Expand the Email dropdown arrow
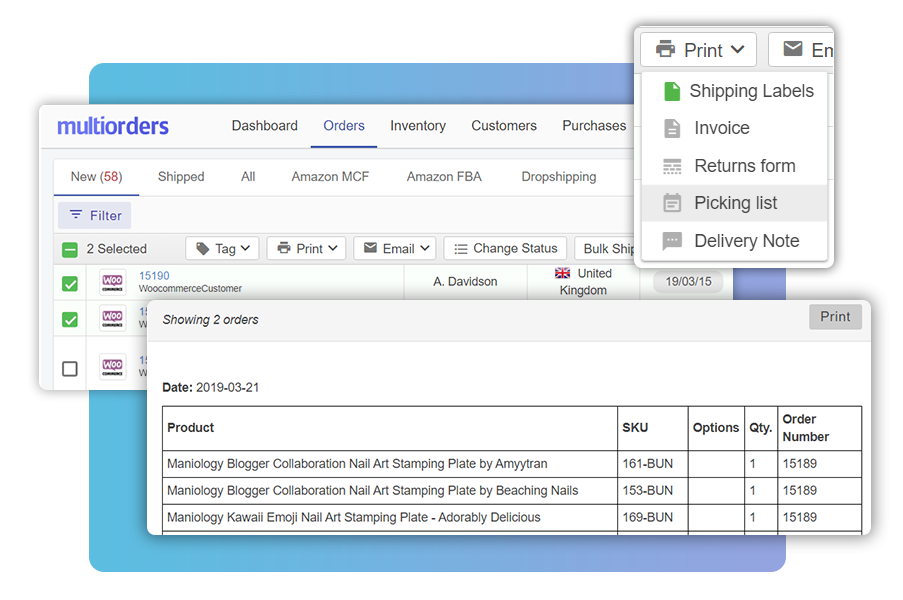903x600 pixels. [x=425, y=248]
